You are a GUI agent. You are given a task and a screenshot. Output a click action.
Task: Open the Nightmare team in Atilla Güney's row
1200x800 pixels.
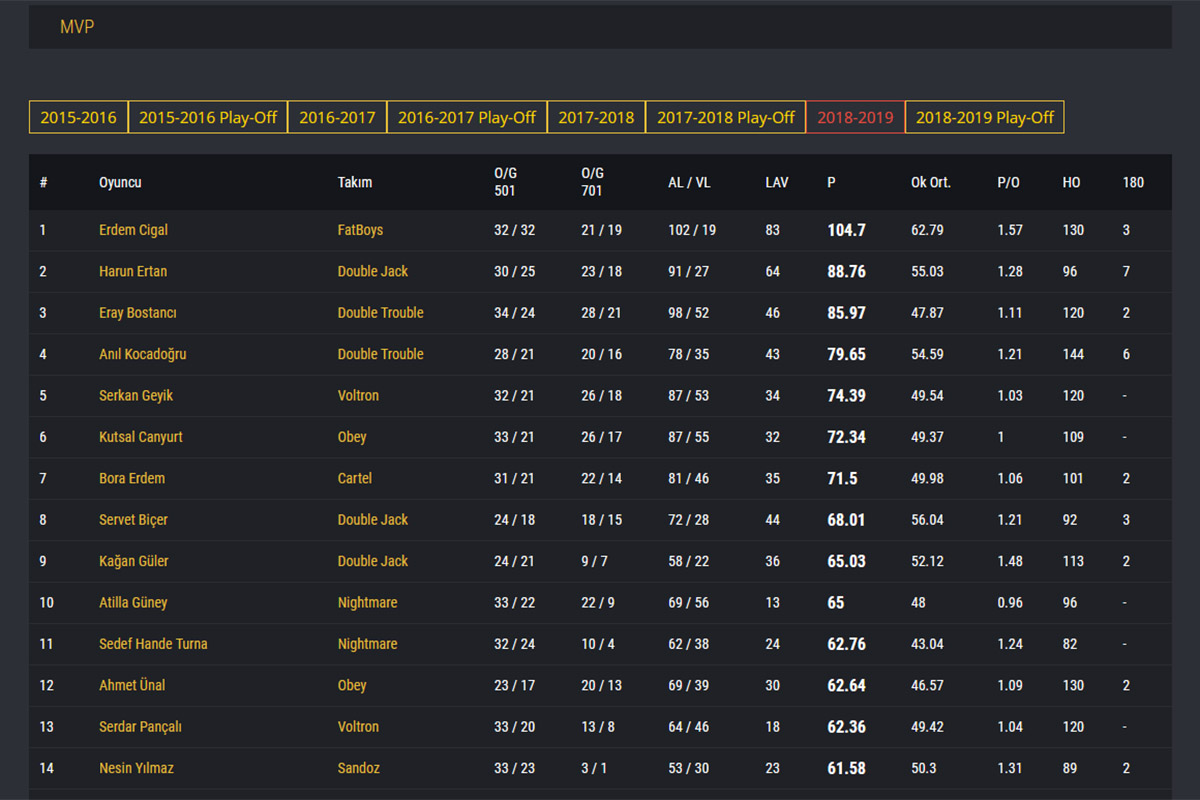click(367, 602)
